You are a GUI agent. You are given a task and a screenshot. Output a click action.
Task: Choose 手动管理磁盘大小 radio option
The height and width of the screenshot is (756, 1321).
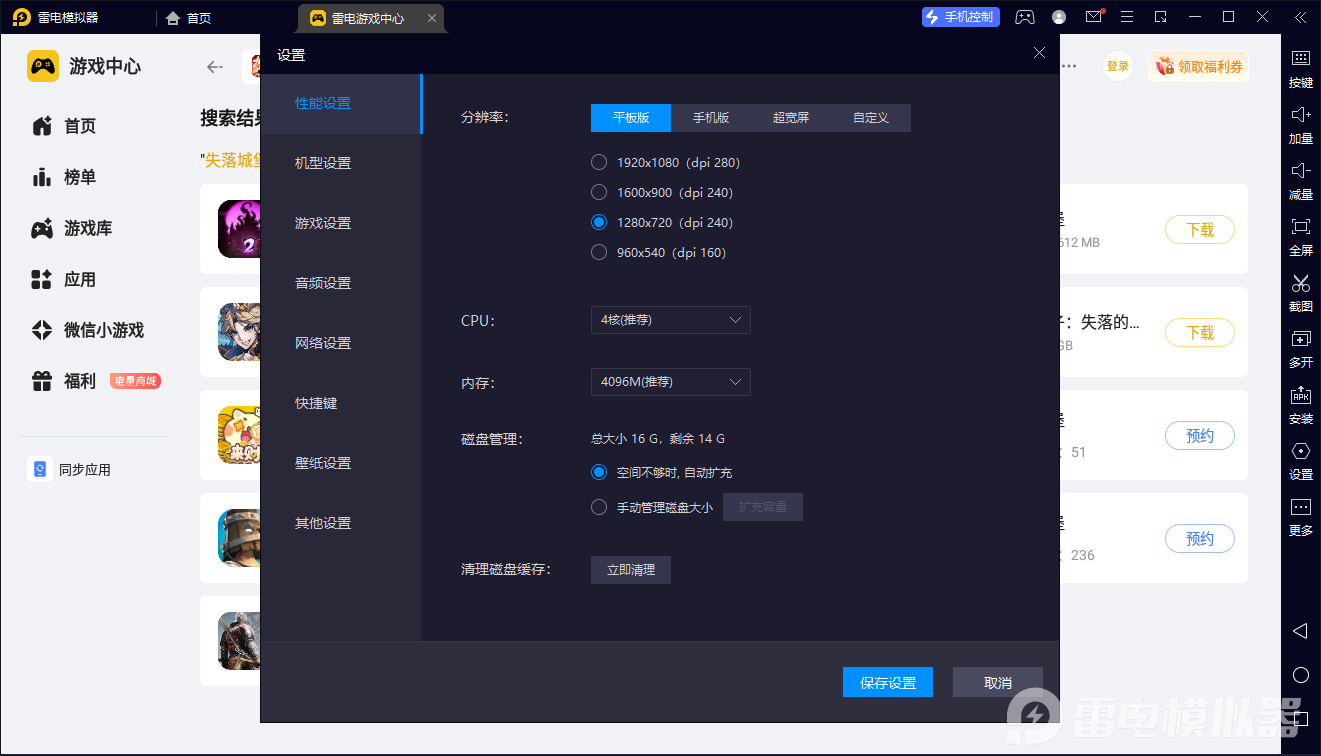pos(599,507)
